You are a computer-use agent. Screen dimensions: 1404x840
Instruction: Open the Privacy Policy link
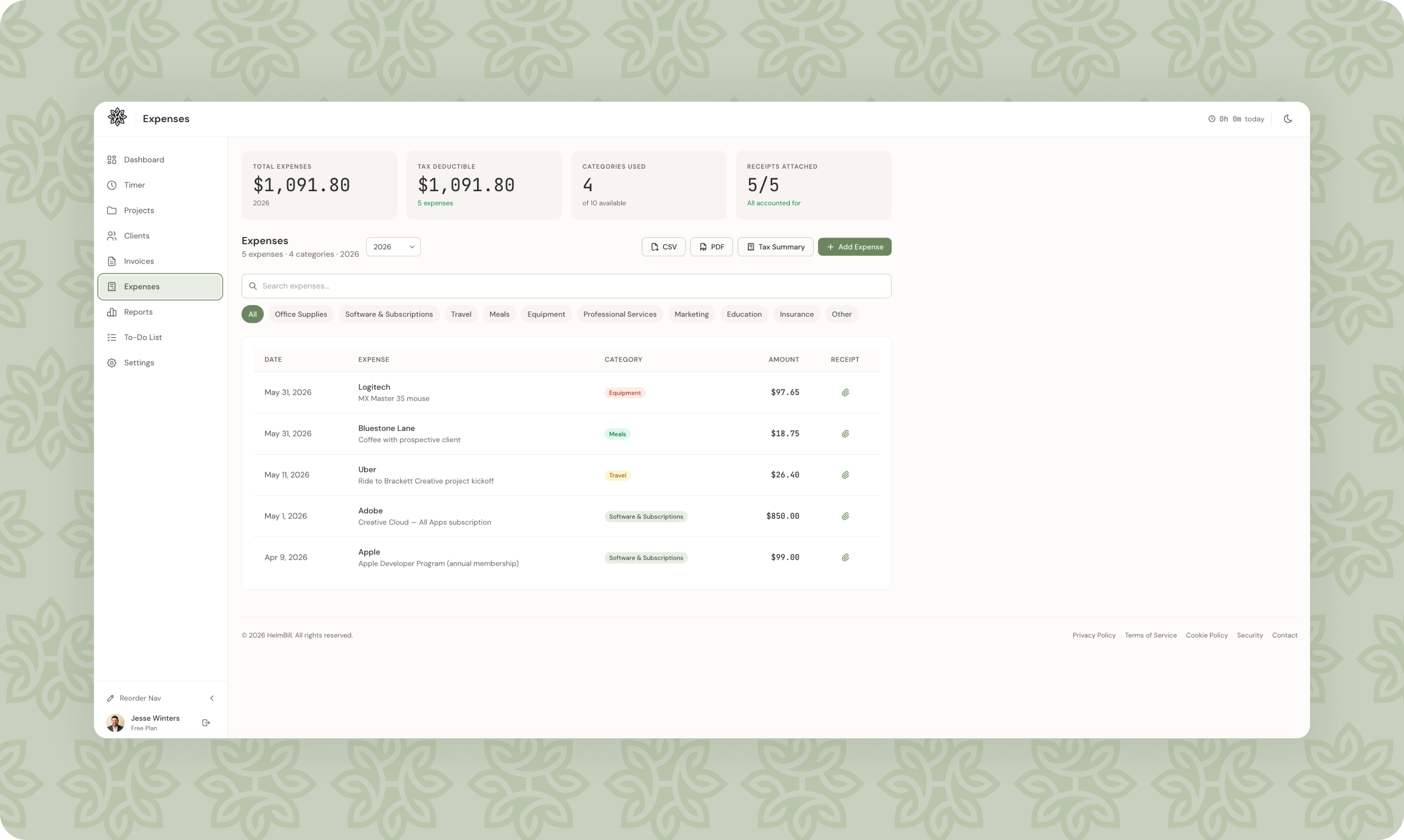click(x=1094, y=636)
